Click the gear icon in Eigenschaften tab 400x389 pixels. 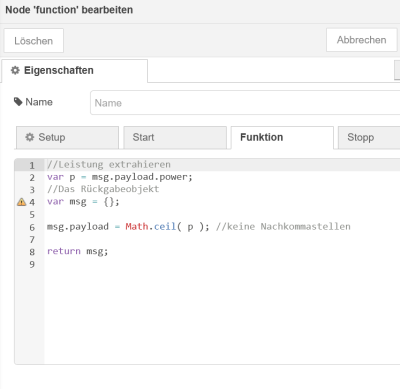click(x=15, y=70)
